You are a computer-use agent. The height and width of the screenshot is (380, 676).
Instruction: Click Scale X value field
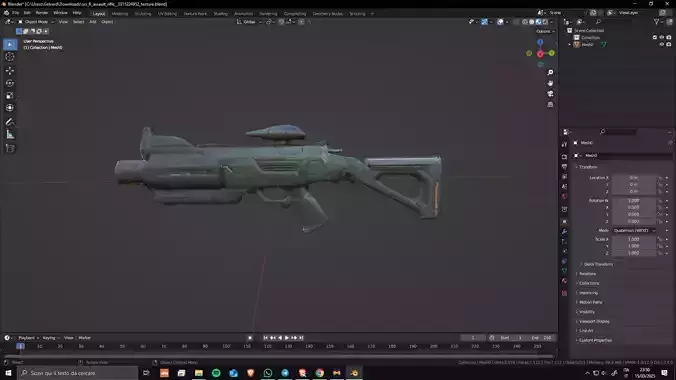pos(634,239)
